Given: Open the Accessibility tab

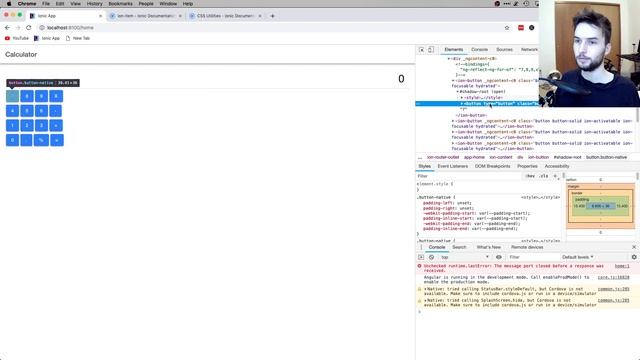Looking at the screenshot, I should point(557,167).
